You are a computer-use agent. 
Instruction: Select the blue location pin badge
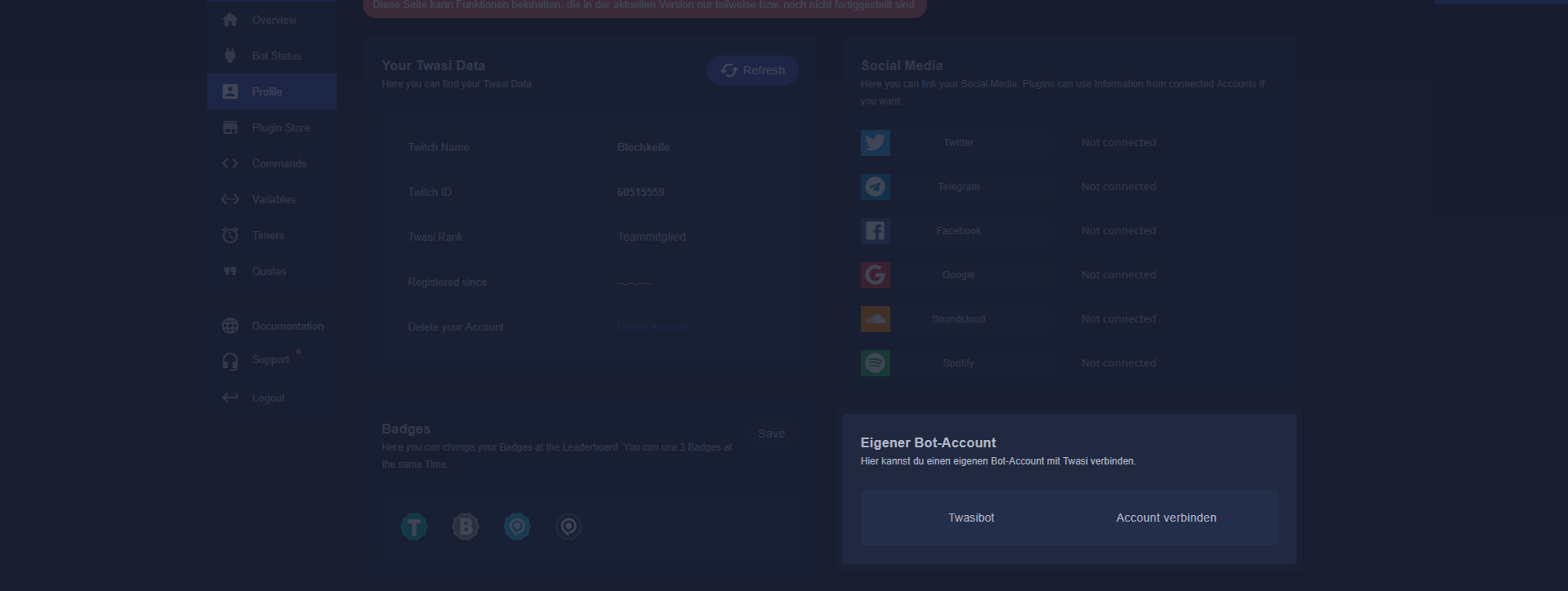pyautogui.click(x=517, y=527)
